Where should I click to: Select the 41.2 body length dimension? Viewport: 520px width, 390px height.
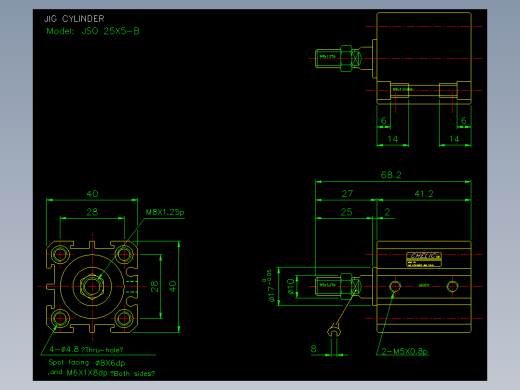tap(424, 194)
